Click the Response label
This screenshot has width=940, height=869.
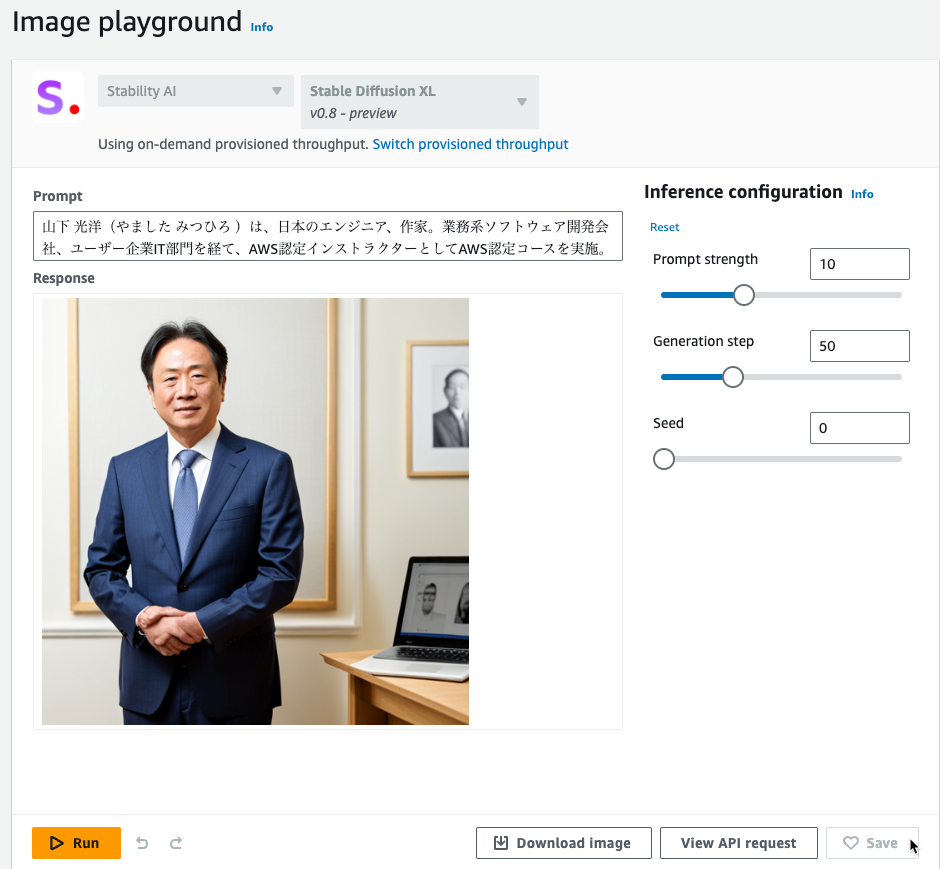point(64,278)
